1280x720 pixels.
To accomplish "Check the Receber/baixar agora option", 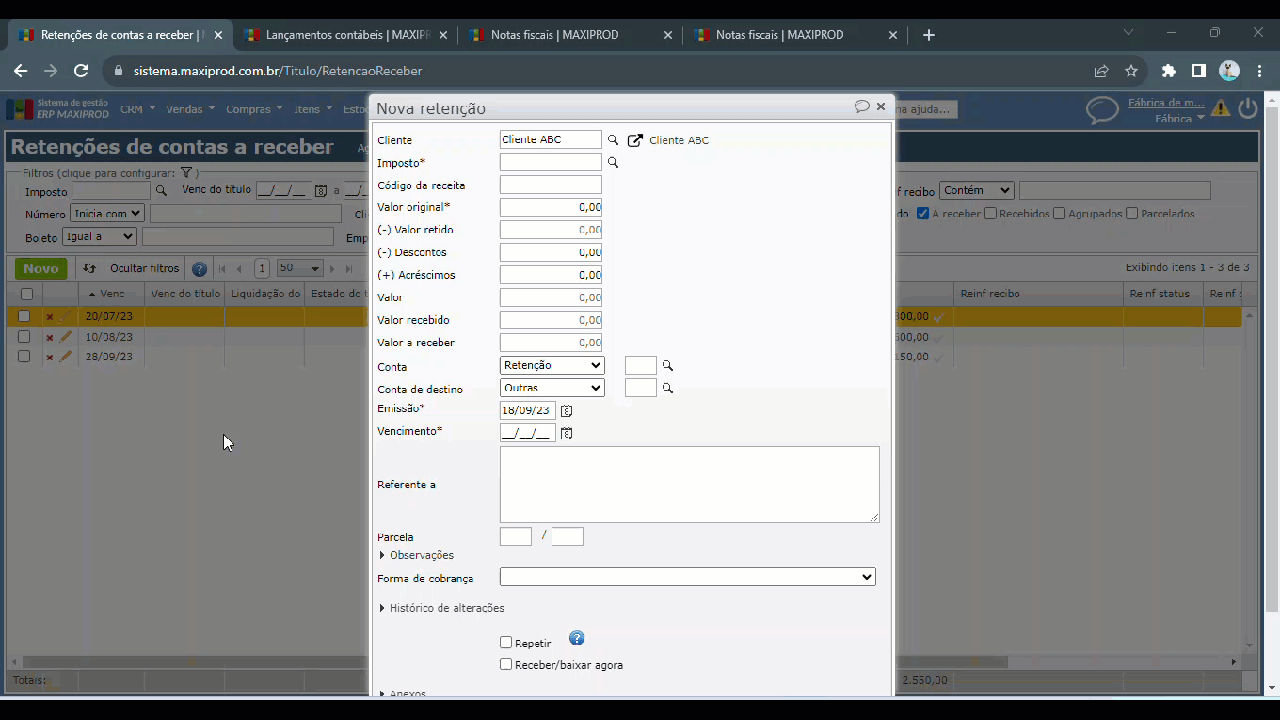I will coord(506,665).
